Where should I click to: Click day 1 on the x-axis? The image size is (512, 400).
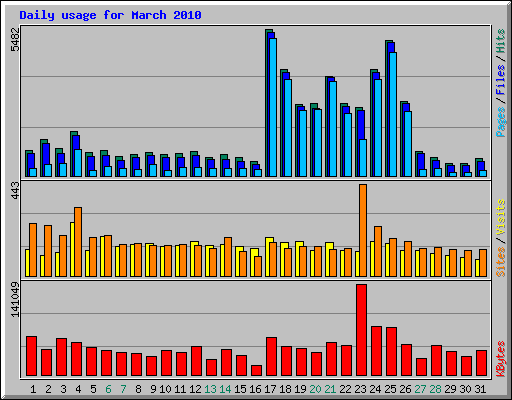[x=33, y=389]
